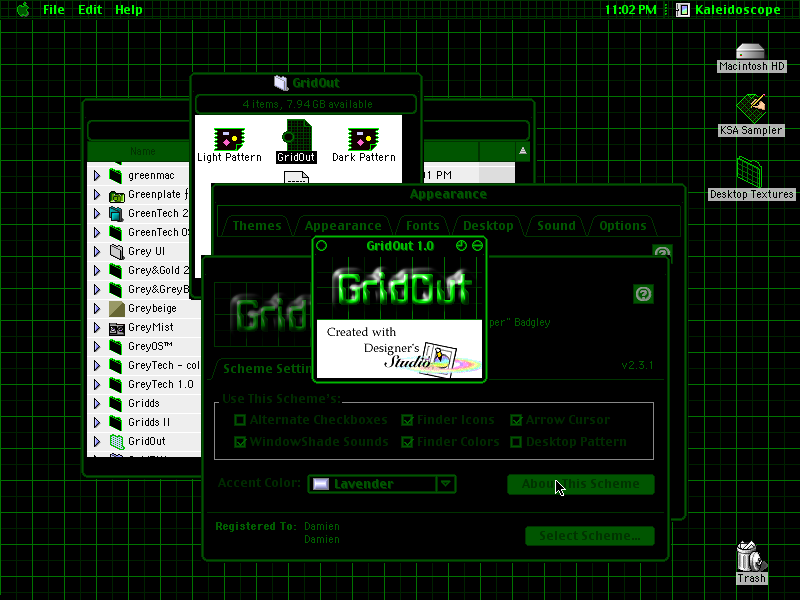Switch to the Themes tab
This screenshot has width=800, height=600.
[x=257, y=226]
